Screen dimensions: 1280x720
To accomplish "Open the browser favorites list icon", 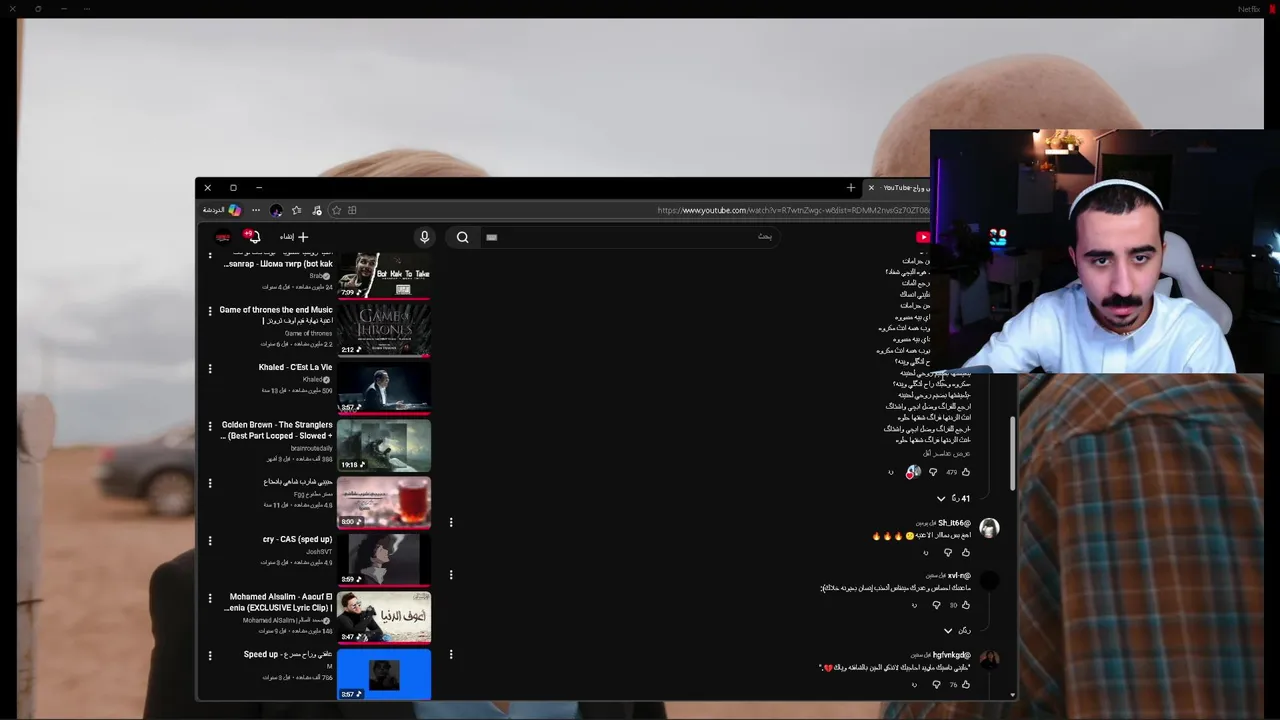I will tap(296, 210).
